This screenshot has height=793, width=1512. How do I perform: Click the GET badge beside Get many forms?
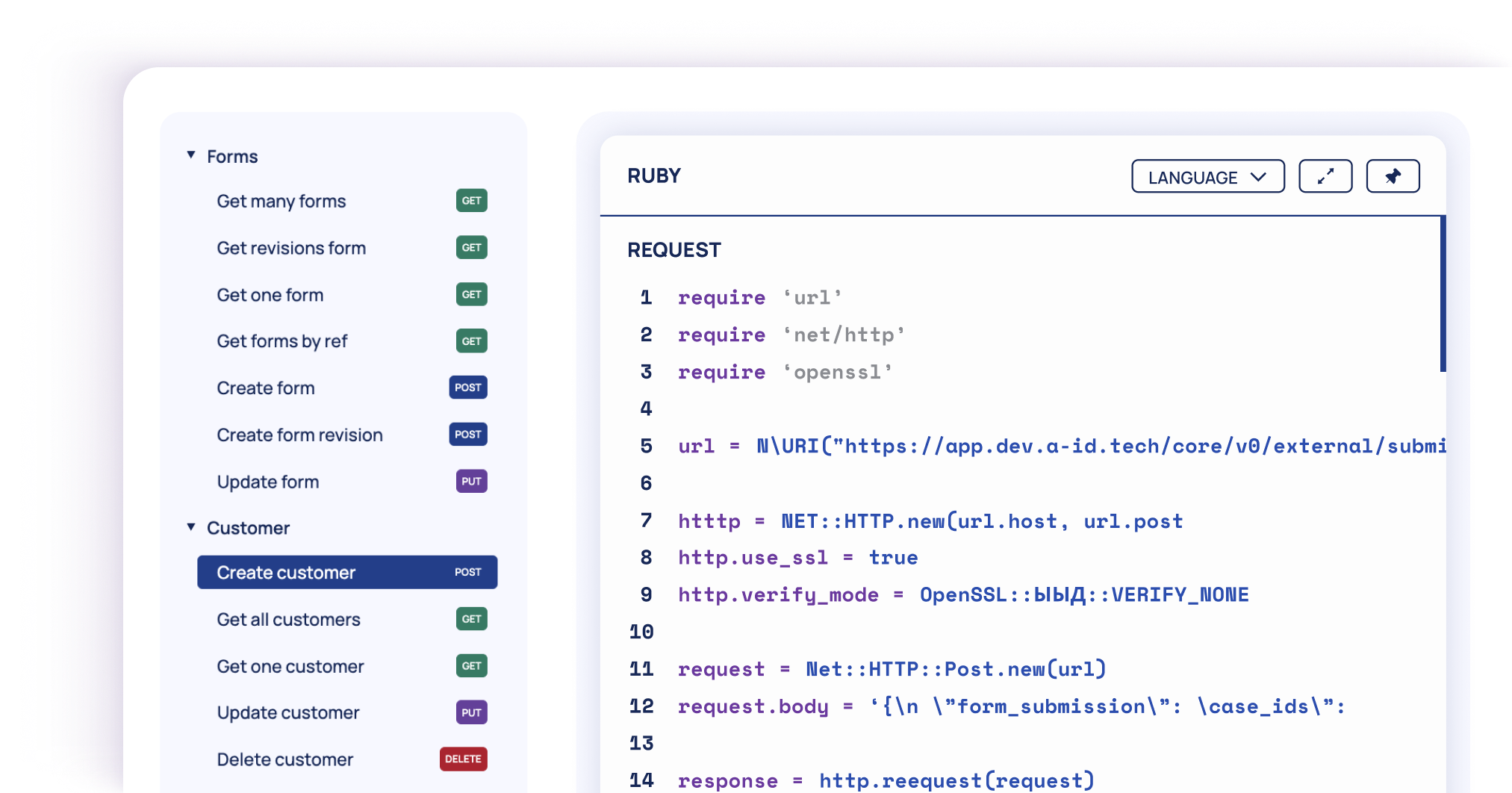pyautogui.click(x=471, y=200)
